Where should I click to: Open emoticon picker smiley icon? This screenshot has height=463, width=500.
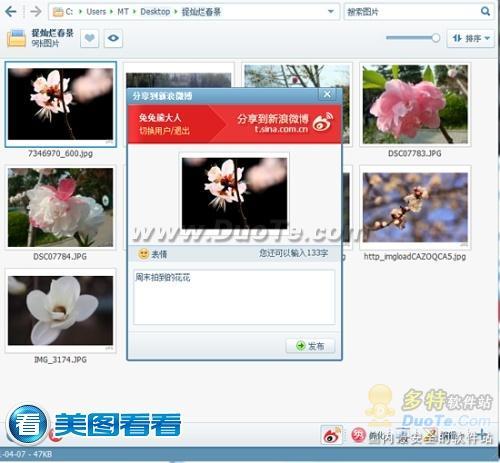(x=143, y=254)
